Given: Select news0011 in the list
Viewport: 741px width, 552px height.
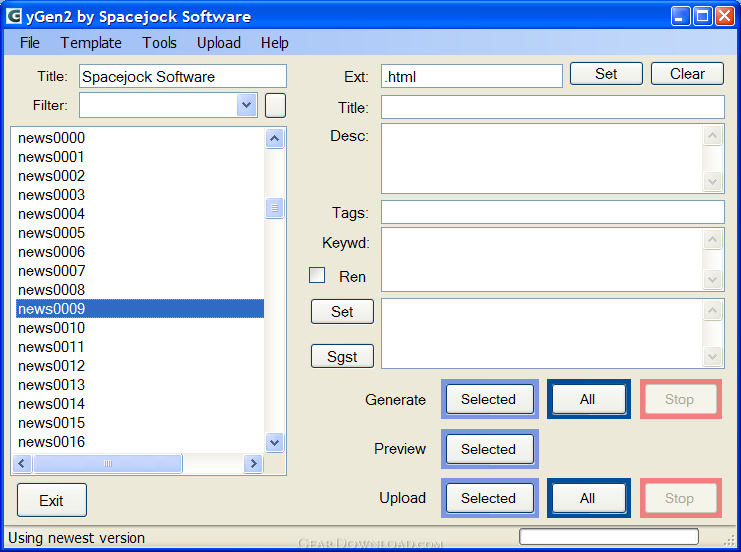Looking at the screenshot, I should click(140, 347).
